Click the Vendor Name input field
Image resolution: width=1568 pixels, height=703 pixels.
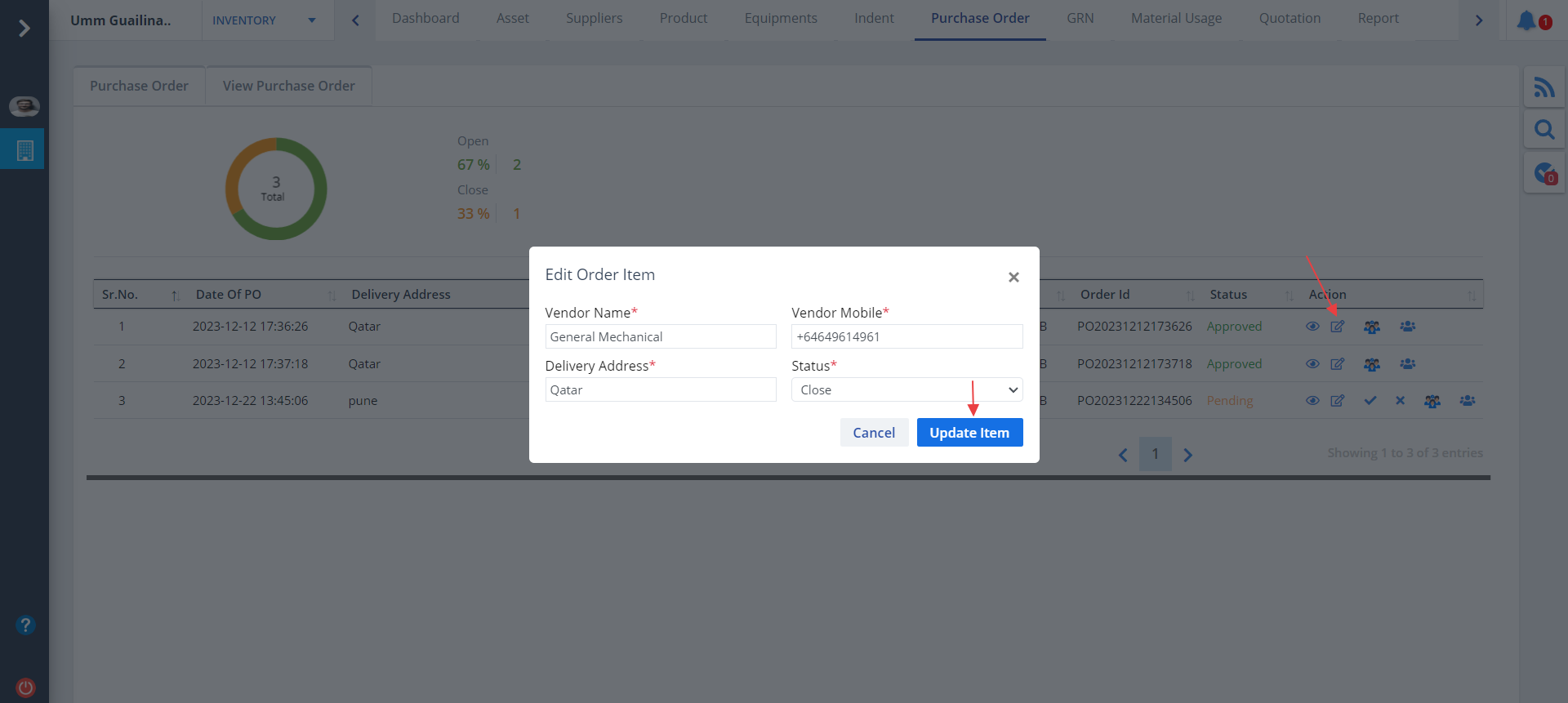(x=660, y=337)
